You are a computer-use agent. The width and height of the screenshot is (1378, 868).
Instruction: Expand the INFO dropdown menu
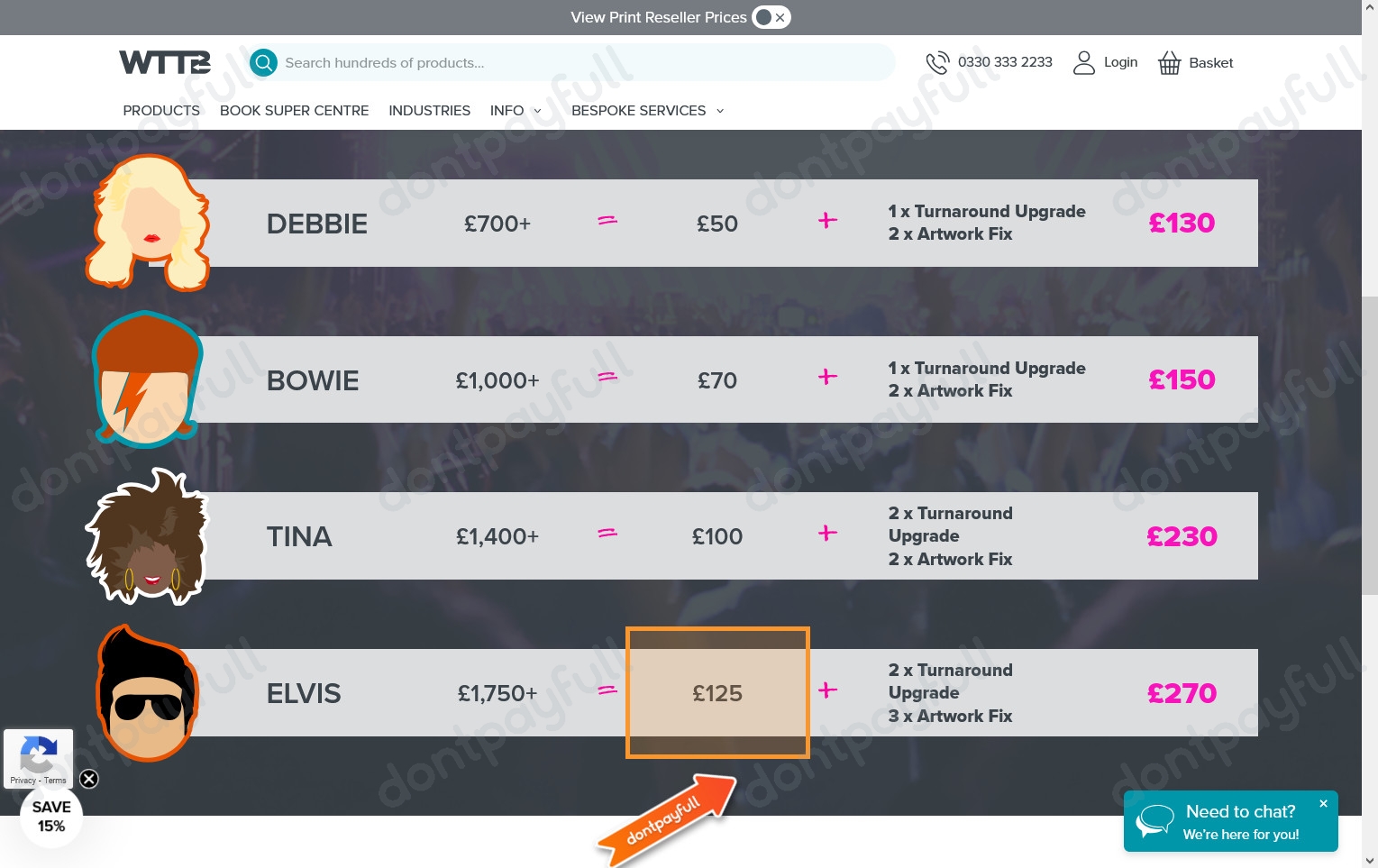click(x=516, y=111)
